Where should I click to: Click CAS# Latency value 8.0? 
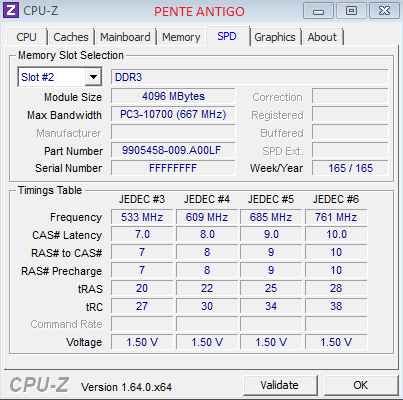pyautogui.click(x=207, y=234)
